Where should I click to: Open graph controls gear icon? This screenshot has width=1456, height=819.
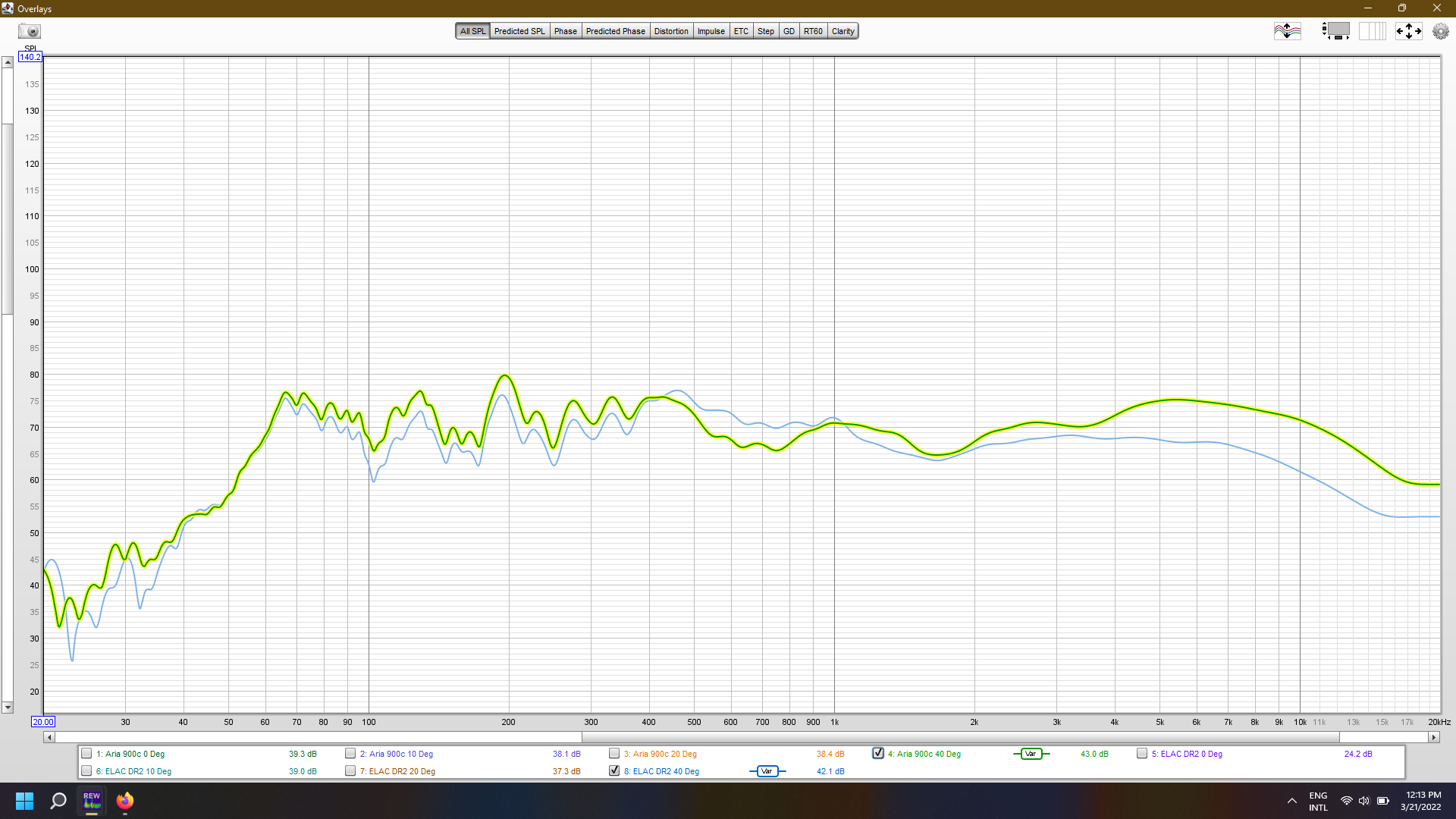coord(1440,31)
